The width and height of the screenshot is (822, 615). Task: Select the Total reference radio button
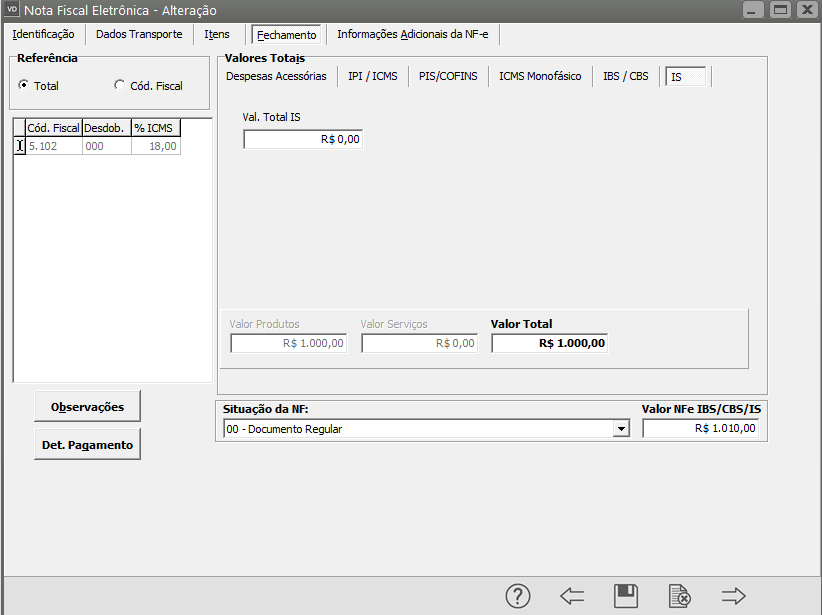coord(24,86)
